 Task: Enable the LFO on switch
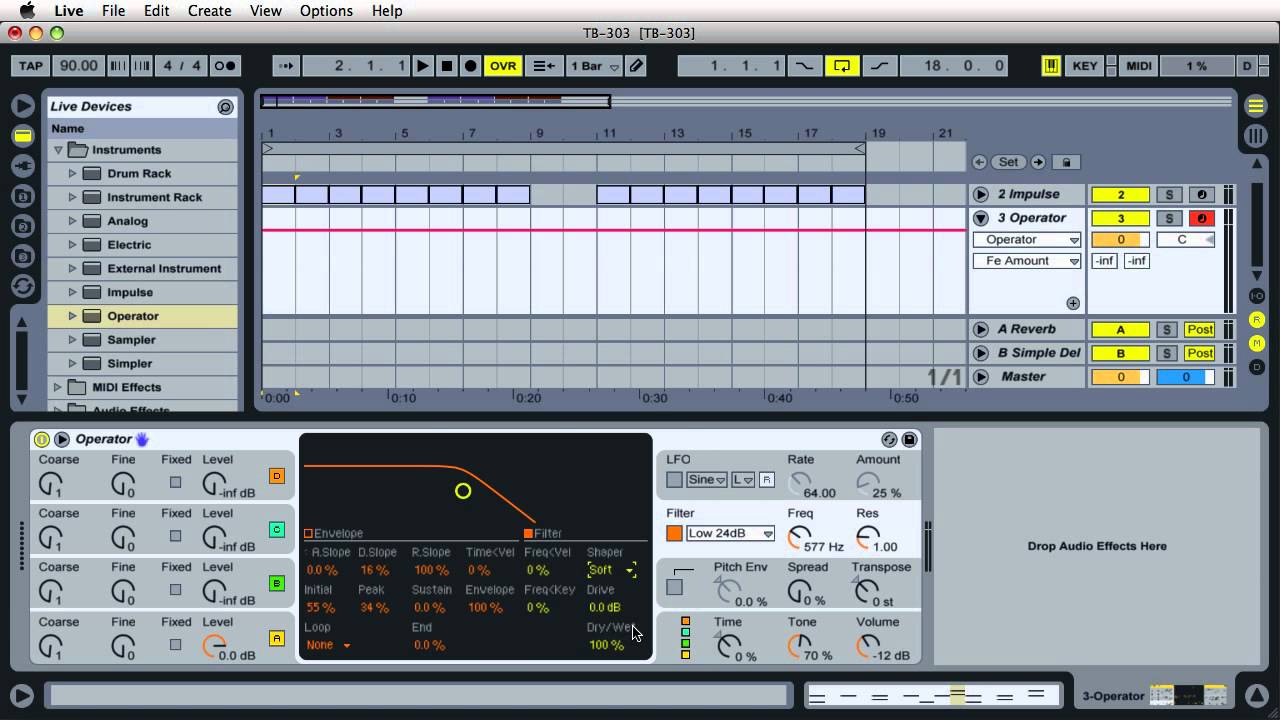[x=675, y=480]
